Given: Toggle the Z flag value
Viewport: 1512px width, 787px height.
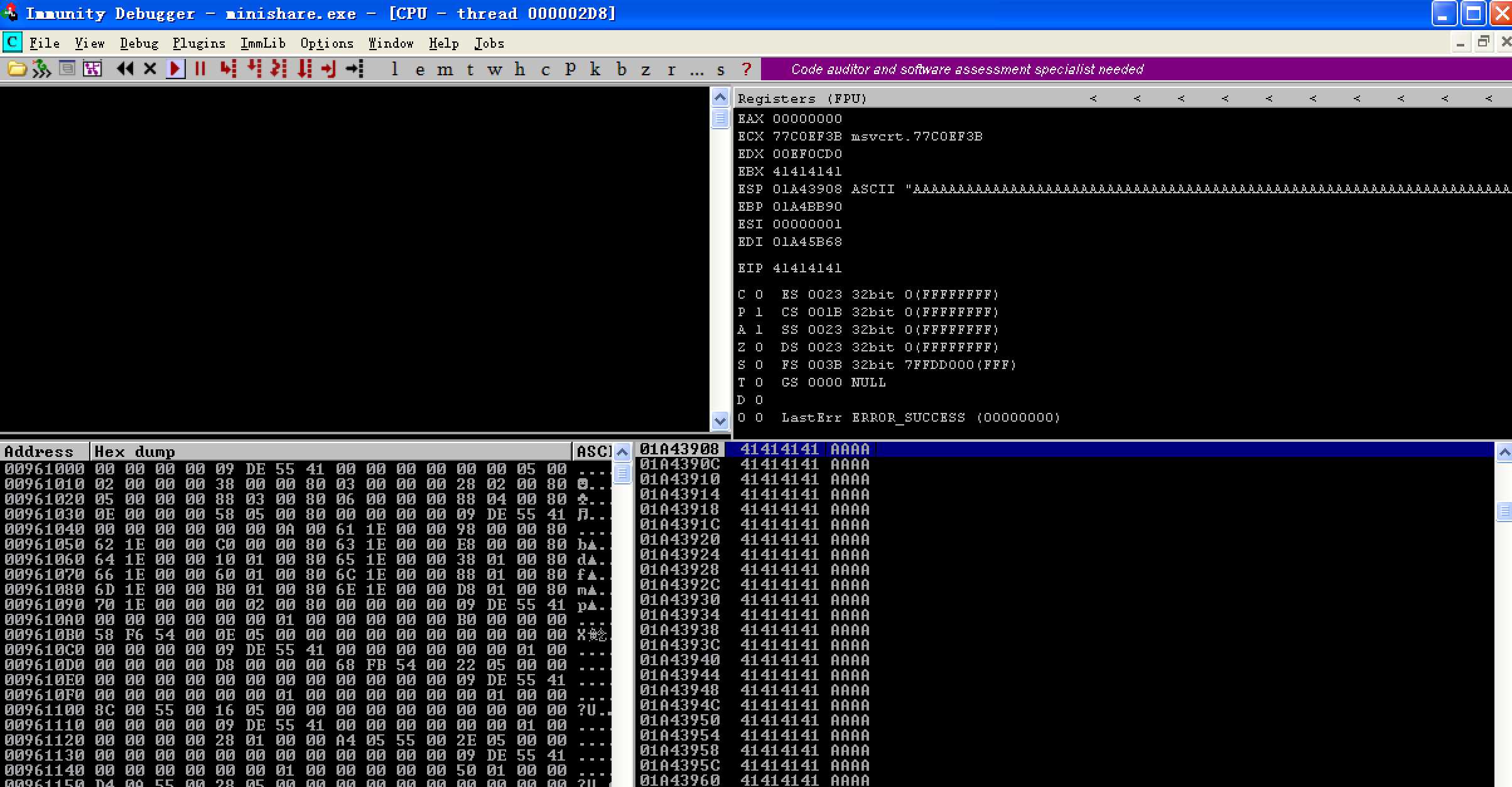Looking at the screenshot, I should [759, 347].
